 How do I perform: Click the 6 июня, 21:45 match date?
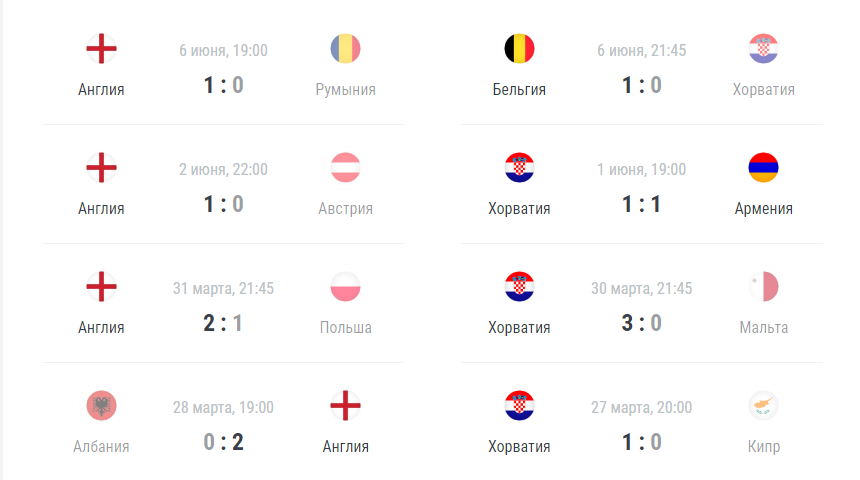tap(642, 50)
